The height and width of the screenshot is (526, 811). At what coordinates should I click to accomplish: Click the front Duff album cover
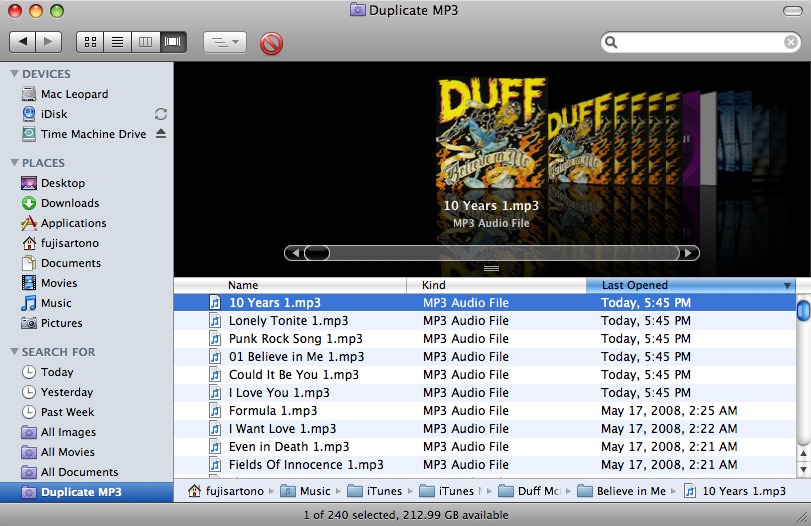coord(491,133)
